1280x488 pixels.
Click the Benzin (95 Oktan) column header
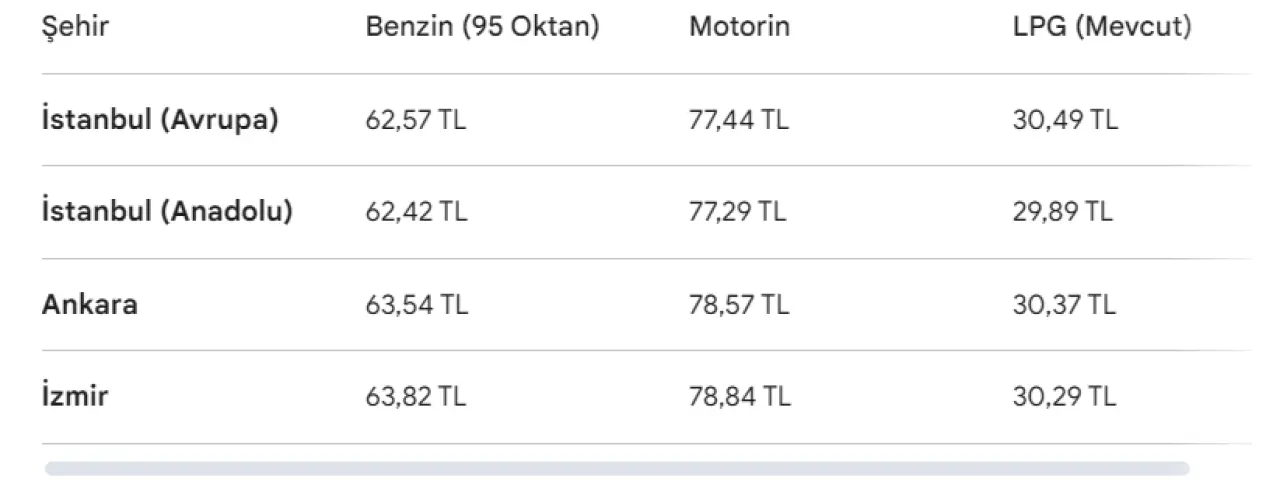(482, 27)
